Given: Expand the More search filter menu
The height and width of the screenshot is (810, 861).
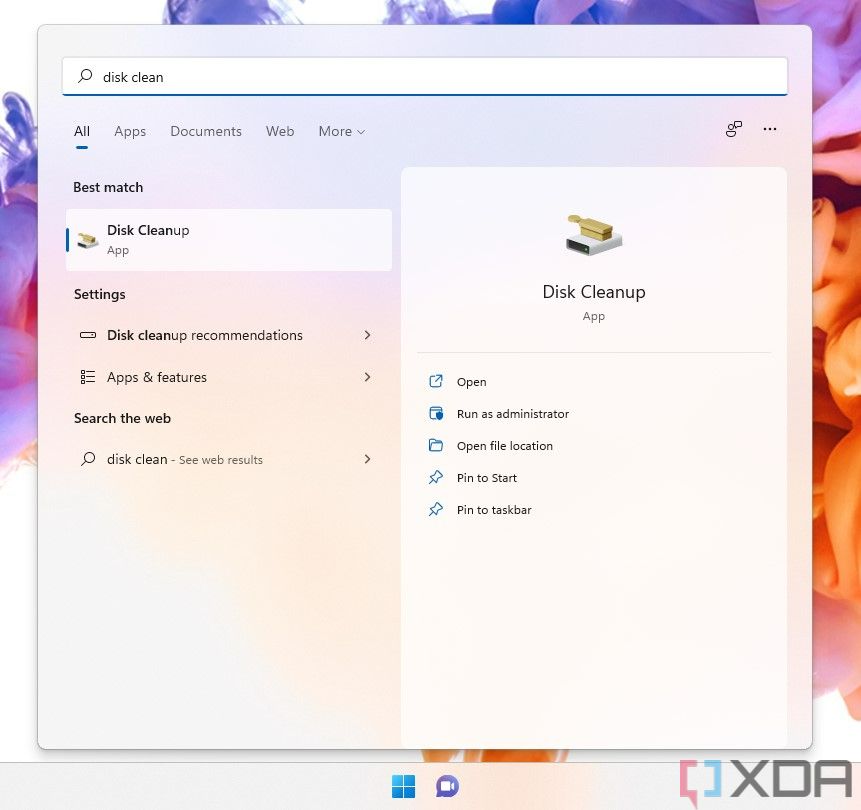Looking at the screenshot, I should point(341,131).
